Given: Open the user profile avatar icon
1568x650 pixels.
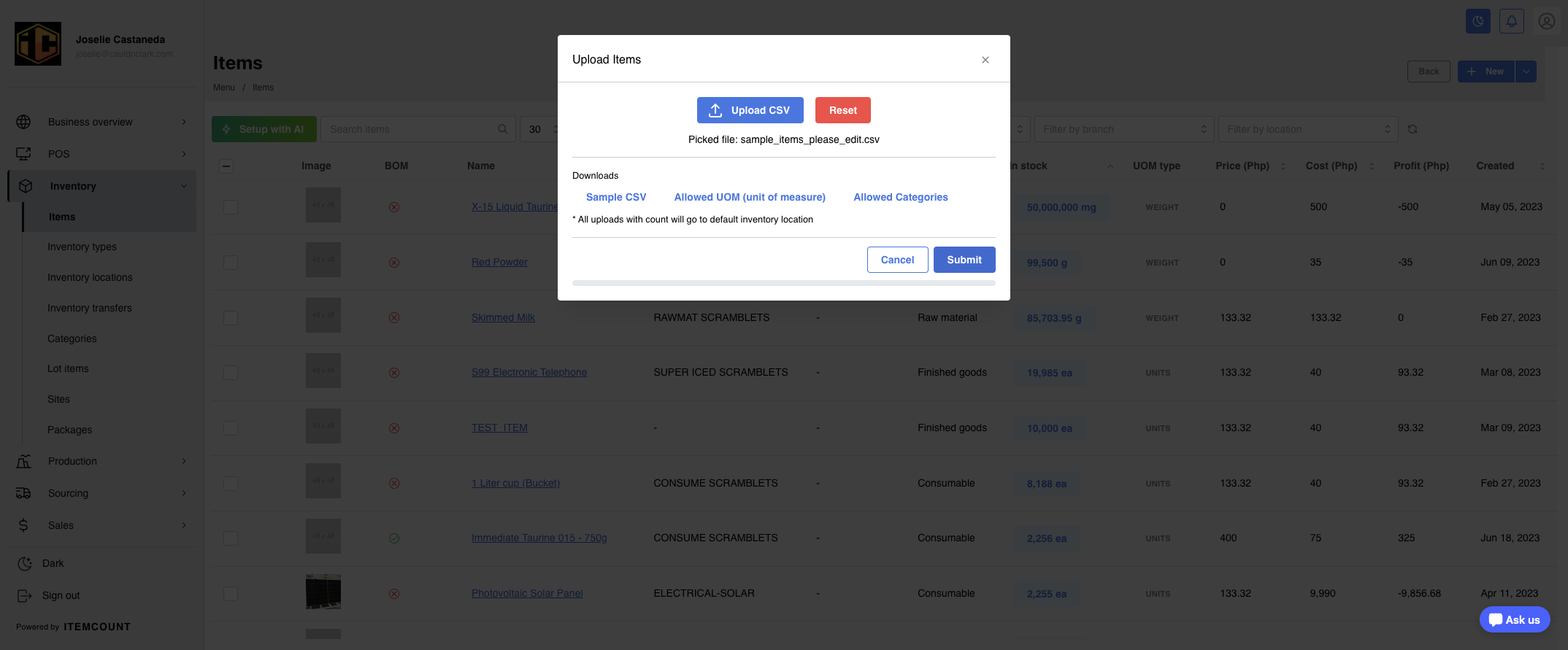Looking at the screenshot, I should point(1546,21).
